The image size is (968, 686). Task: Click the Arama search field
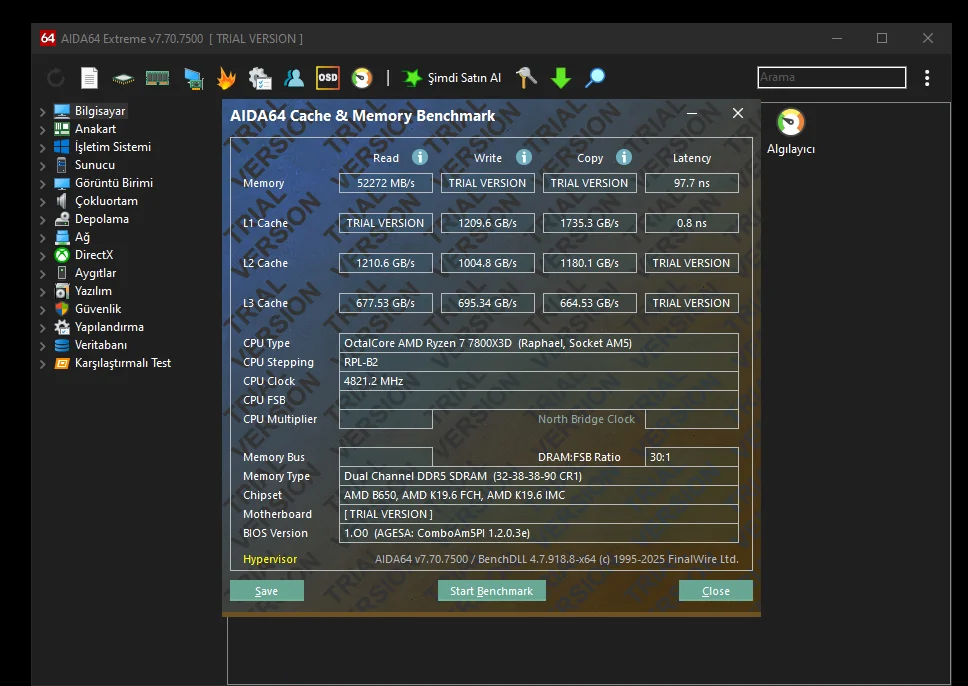coord(831,77)
